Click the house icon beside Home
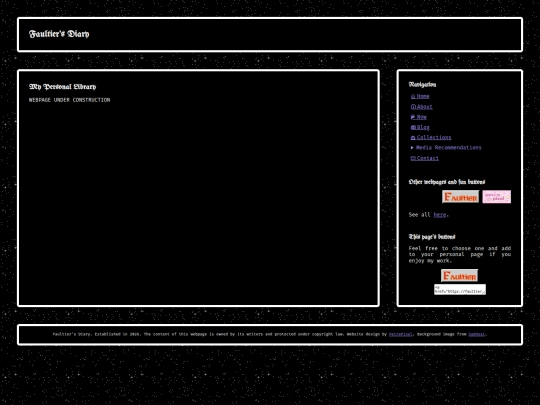The height and width of the screenshot is (405, 540). point(413,96)
